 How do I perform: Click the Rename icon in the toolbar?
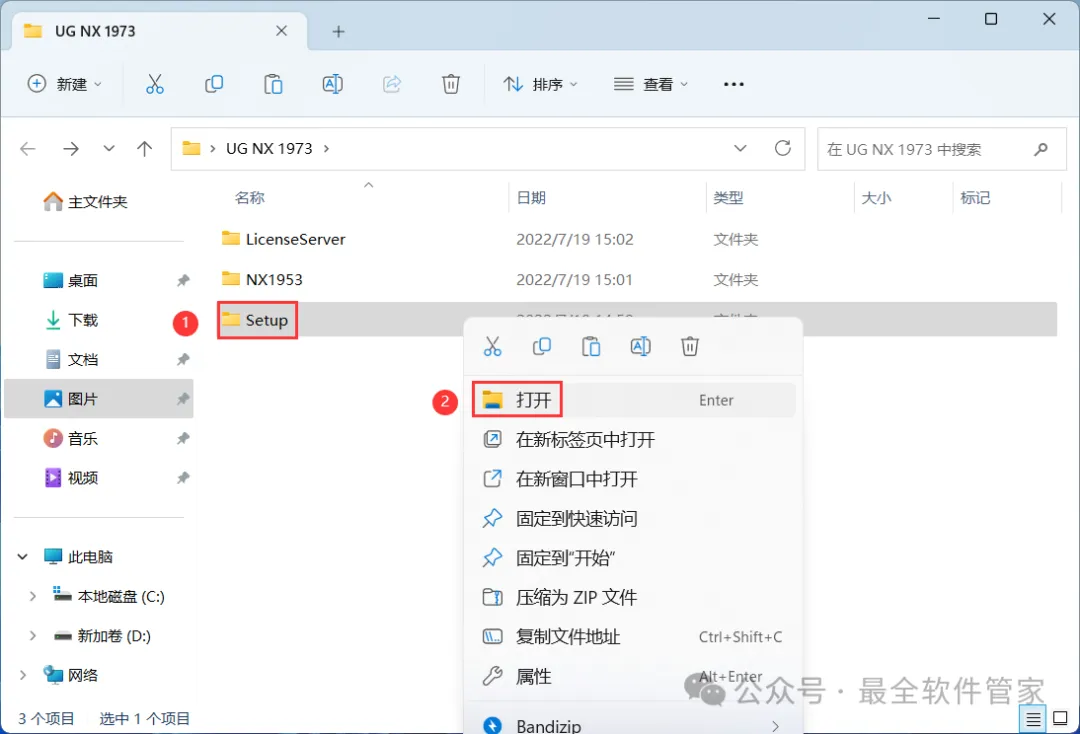point(333,84)
